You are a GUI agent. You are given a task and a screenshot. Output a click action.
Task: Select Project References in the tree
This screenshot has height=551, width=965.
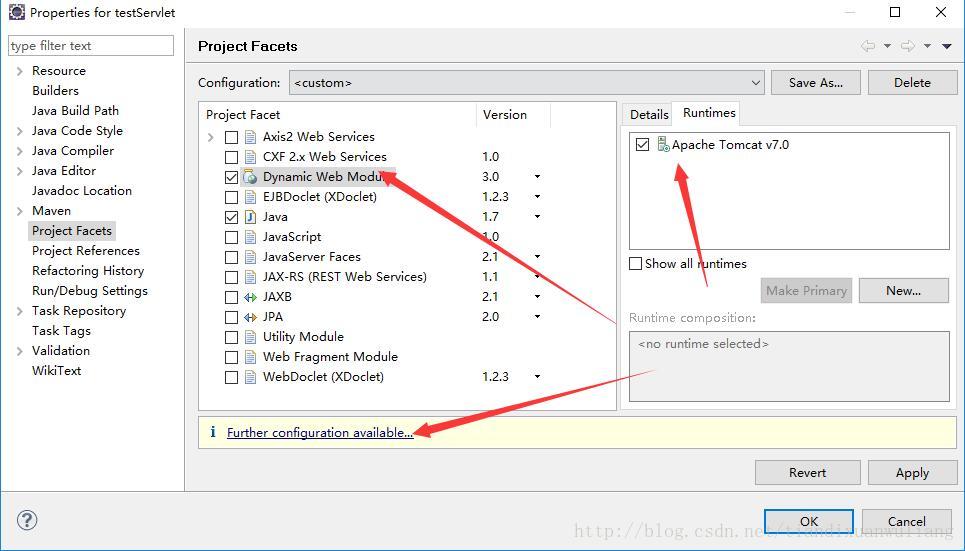(86, 251)
